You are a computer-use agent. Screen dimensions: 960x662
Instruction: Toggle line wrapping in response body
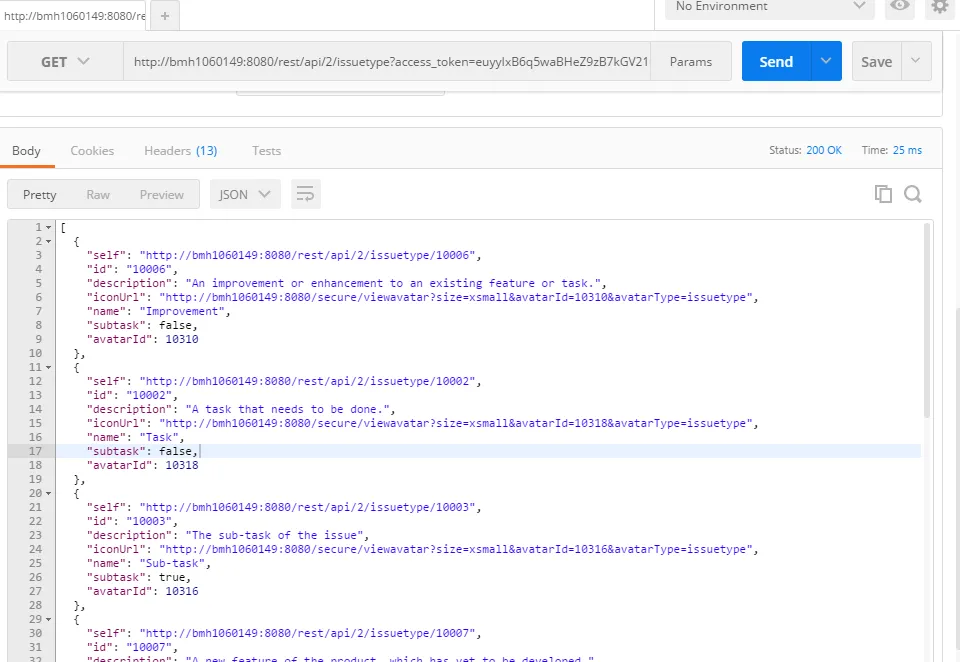click(x=306, y=194)
